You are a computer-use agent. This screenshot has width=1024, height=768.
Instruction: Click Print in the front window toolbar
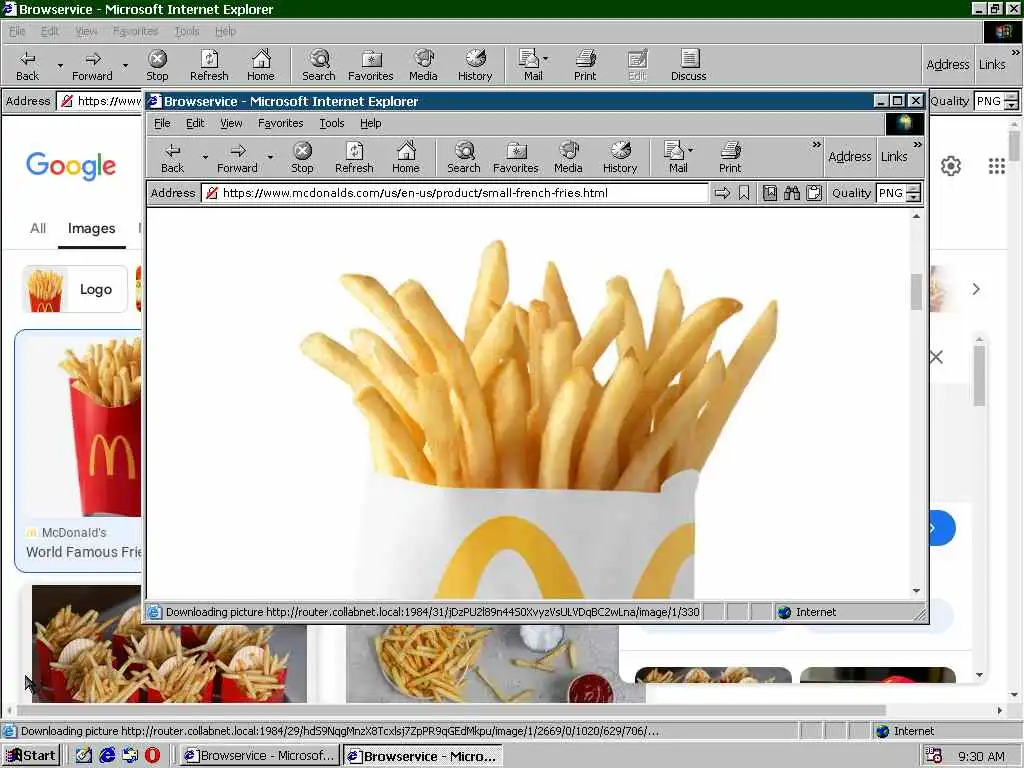[730, 158]
